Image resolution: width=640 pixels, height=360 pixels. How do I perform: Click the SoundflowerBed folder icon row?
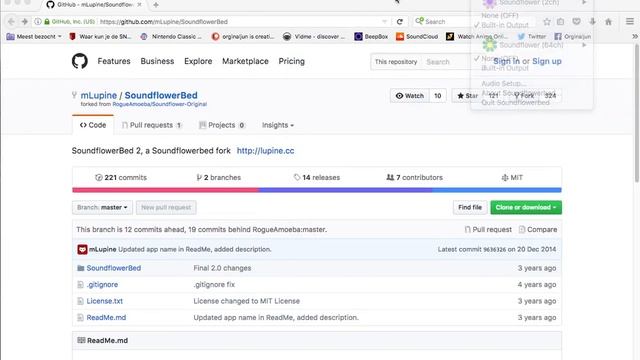coord(80,268)
